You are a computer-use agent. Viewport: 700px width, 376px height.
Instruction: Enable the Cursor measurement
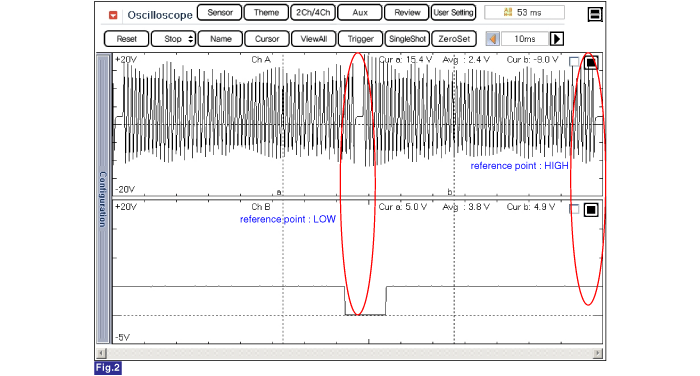pos(267,39)
